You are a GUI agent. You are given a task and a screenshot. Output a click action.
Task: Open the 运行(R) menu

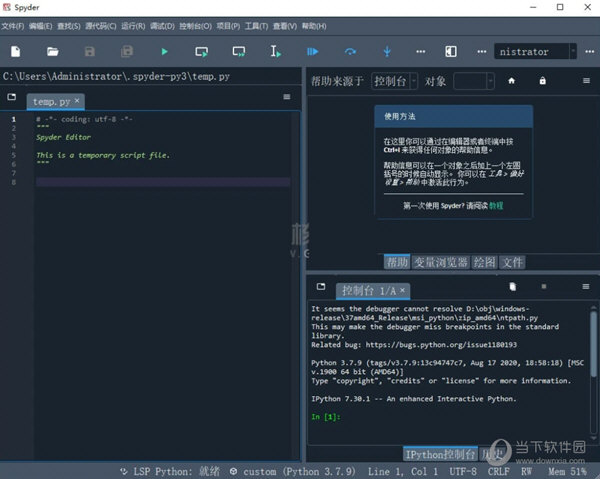133,26
